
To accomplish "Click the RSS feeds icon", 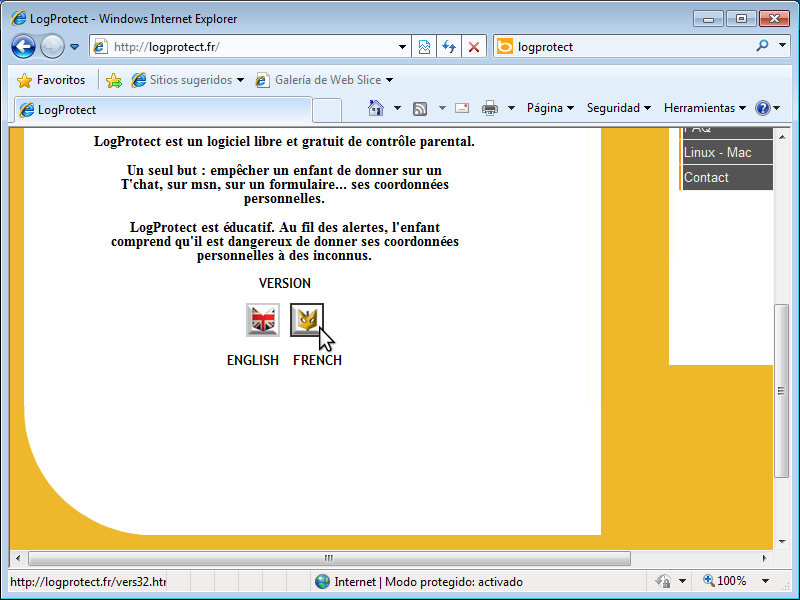I will click(x=420, y=108).
